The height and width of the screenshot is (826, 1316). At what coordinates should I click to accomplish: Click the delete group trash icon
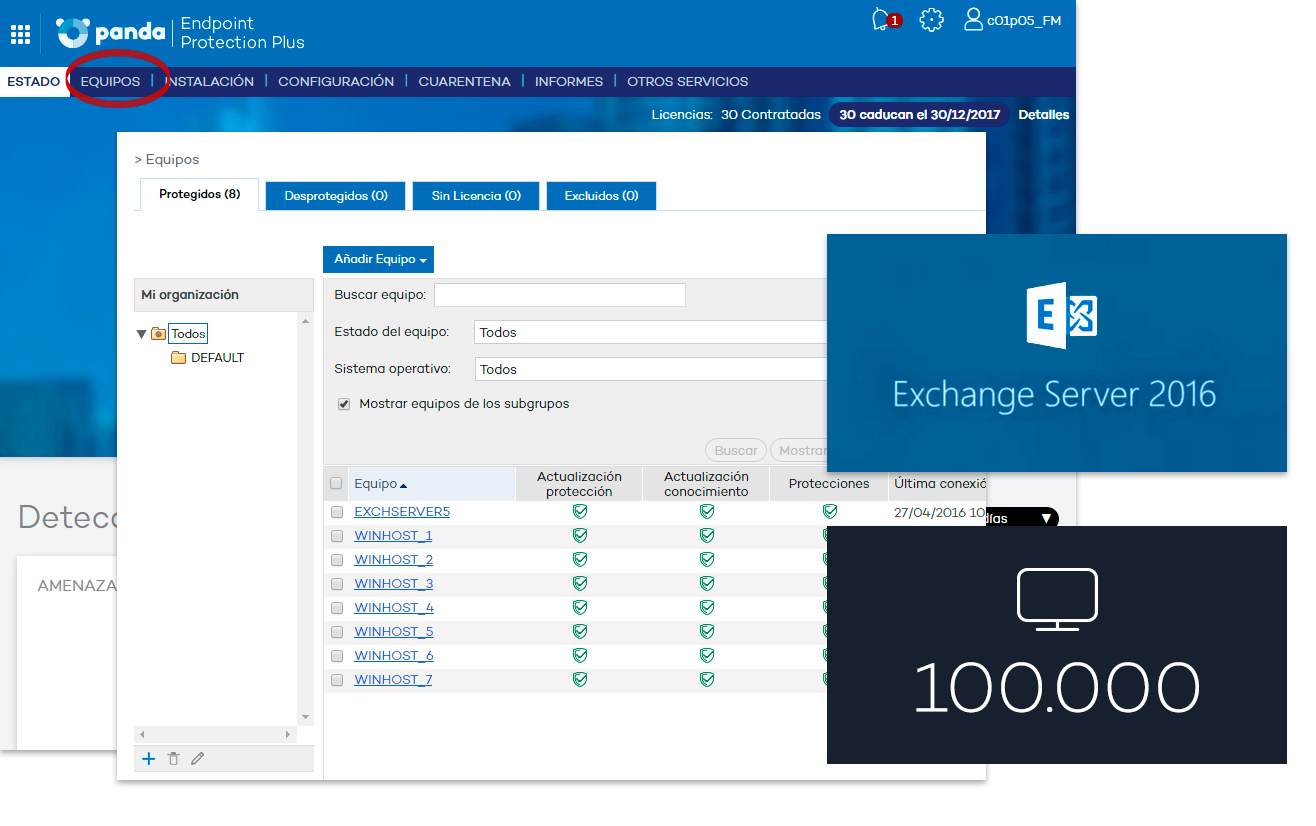pyautogui.click(x=173, y=759)
